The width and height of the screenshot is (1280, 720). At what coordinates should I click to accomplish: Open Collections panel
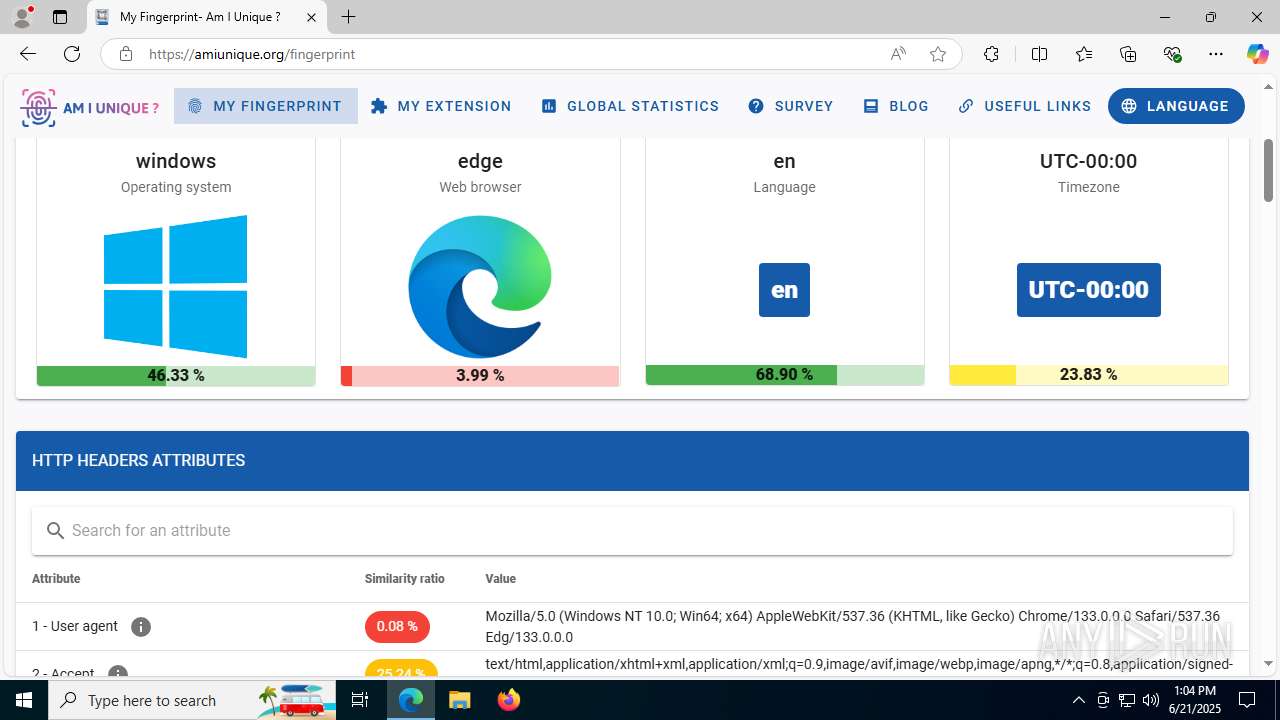tap(1128, 54)
